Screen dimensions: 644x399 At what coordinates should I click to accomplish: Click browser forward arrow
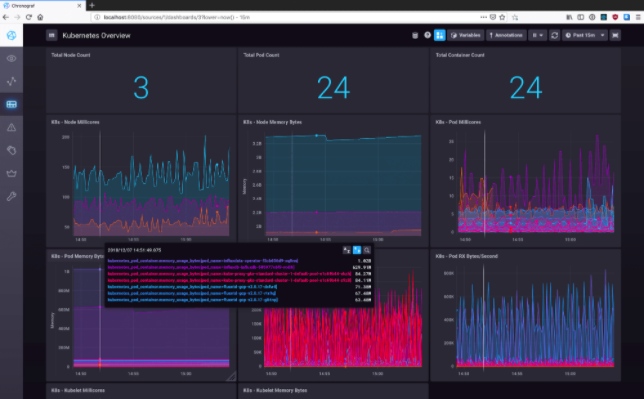pyautogui.click(x=17, y=17)
